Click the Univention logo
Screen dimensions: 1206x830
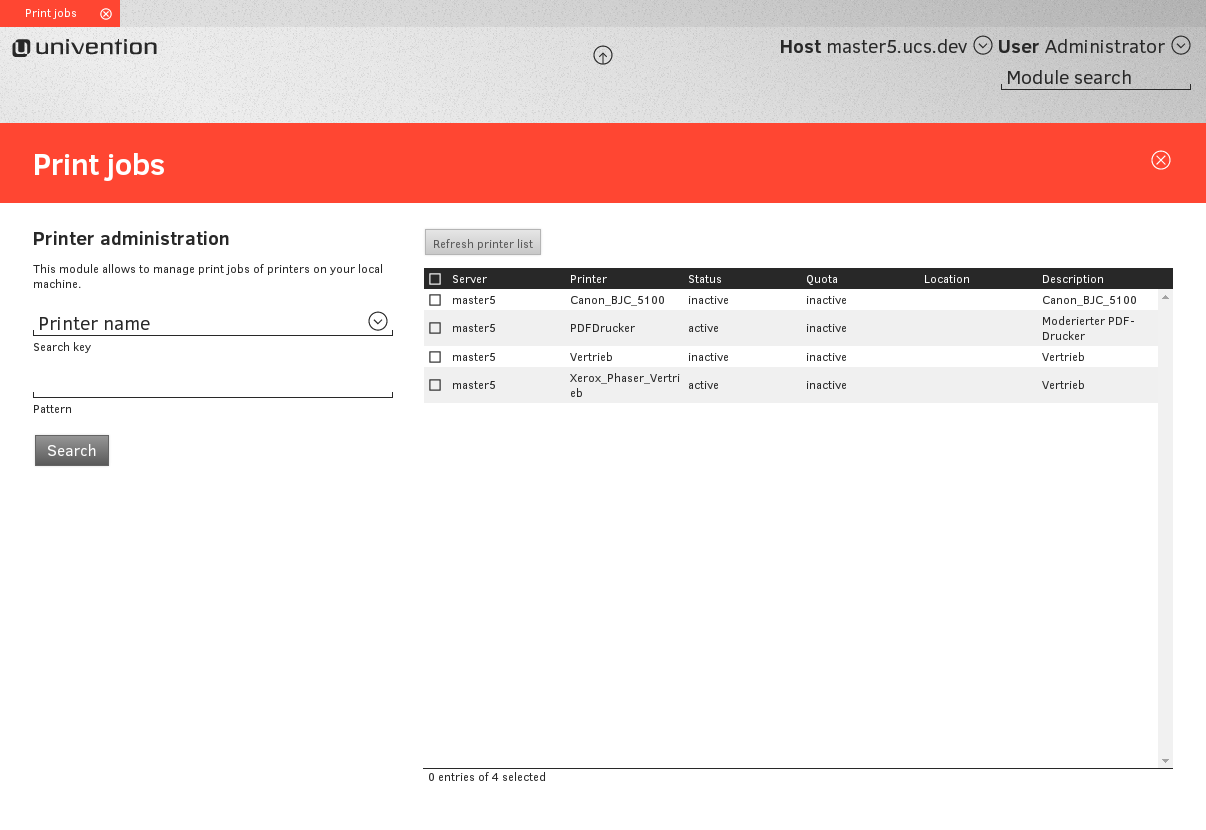(85, 48)
